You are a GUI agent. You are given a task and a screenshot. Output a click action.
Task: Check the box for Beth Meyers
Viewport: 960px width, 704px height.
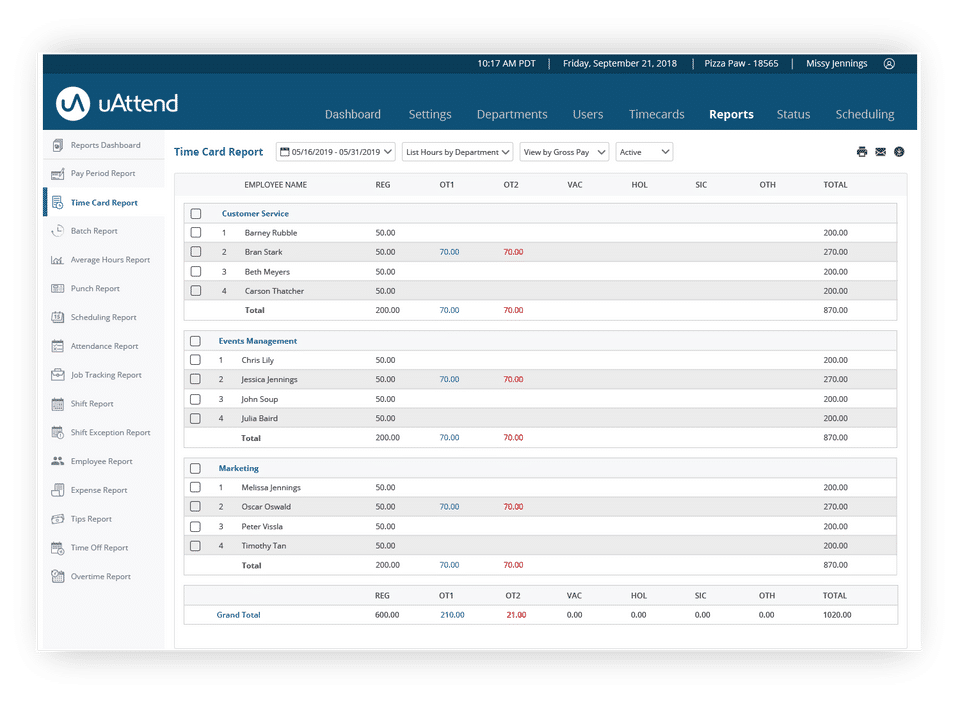pyautogui.click(x=196, y=271)
